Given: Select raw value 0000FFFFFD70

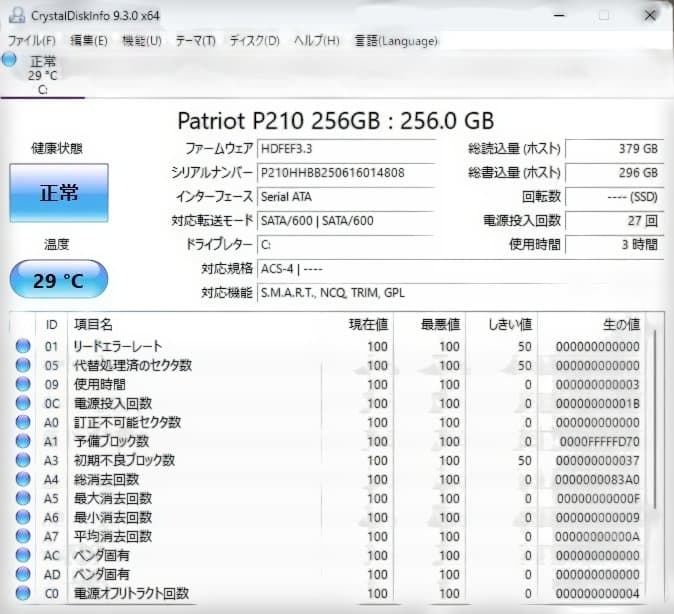Looking at the screenshot, I should [x=599, y=442].
